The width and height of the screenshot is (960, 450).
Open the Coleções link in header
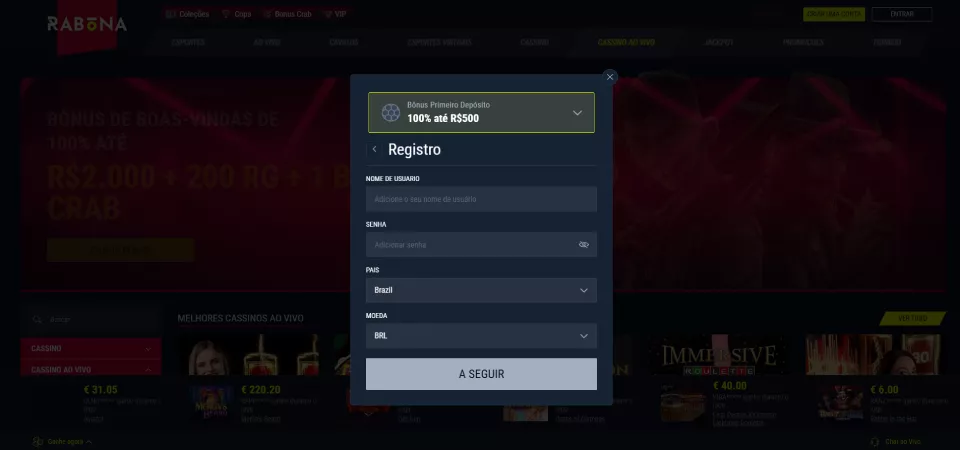point(187,13)
